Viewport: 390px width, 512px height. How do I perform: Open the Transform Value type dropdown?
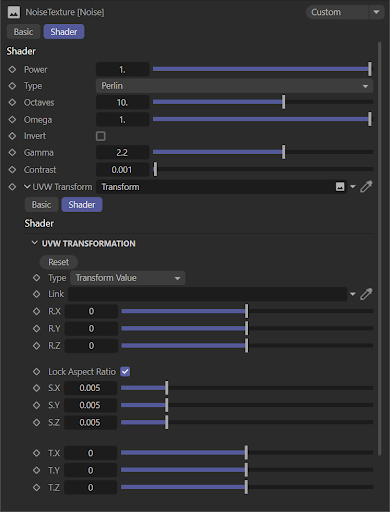click(x=127, y=278)
